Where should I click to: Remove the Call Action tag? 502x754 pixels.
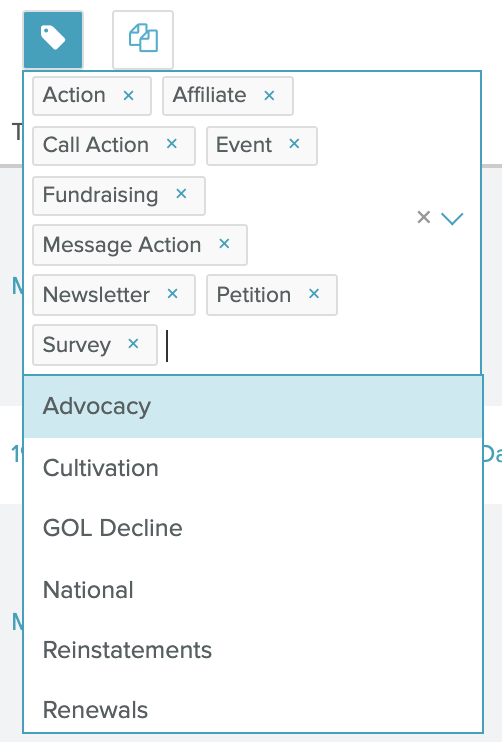pyautogui.click(x=172, y=144)
